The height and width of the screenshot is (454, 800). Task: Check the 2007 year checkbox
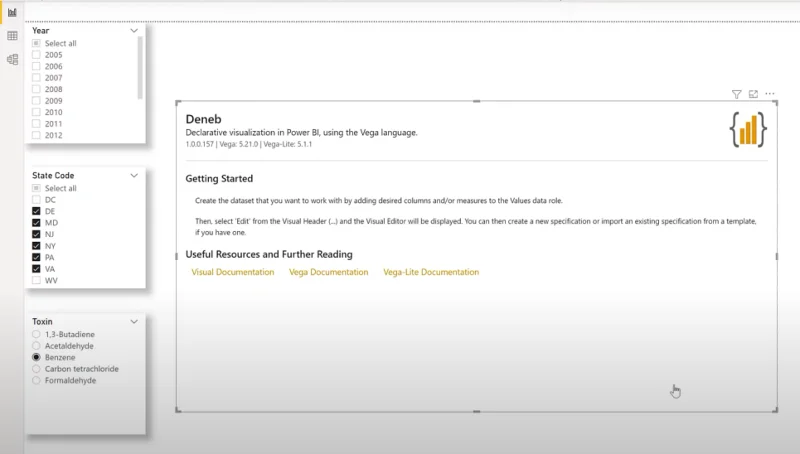(x=36, y=78)
